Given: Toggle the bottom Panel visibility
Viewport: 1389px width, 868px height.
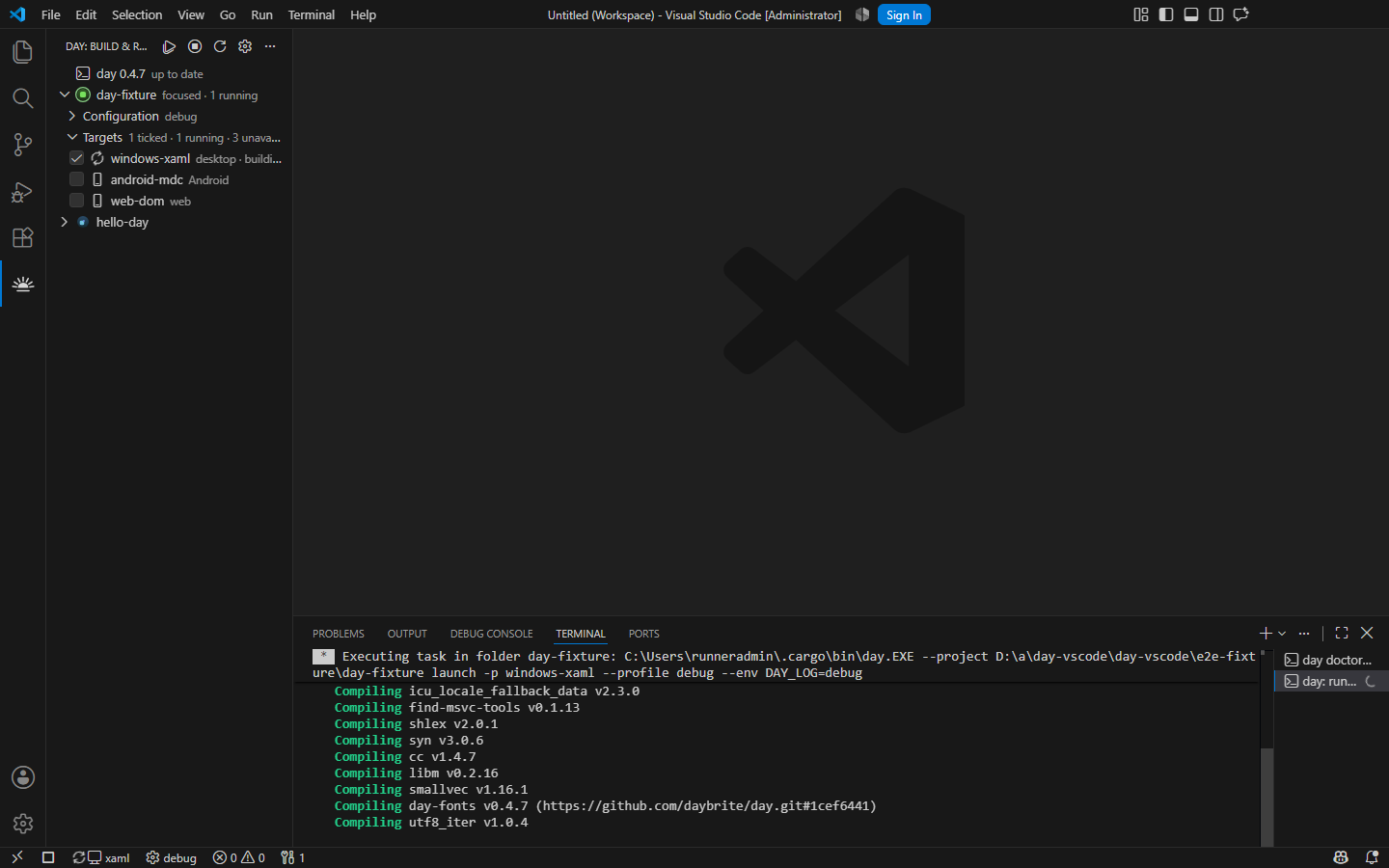Looking at the screenshot, I should (x=1191, y=14).
